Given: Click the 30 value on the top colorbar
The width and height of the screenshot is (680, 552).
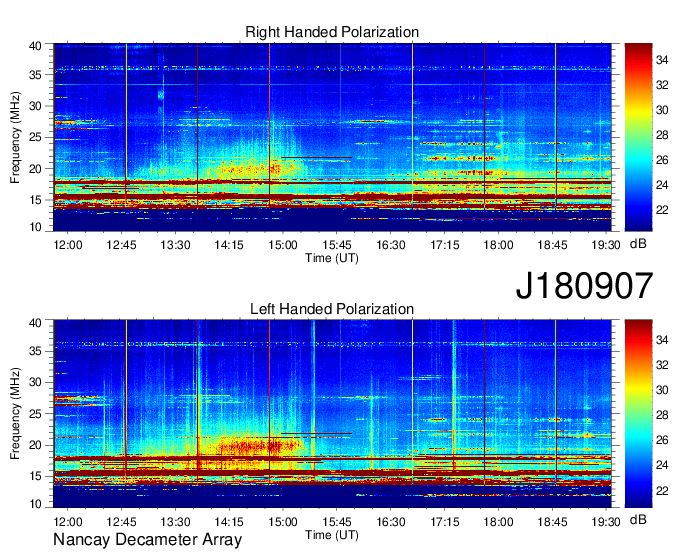Looking at the screenshot, I should click(662, 110).
